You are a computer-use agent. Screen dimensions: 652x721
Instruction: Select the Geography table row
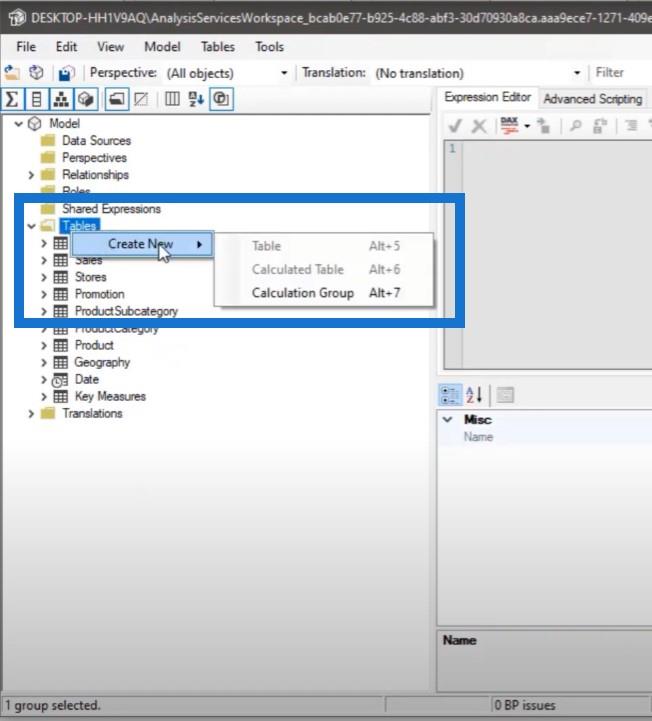[x=102, y=362]
